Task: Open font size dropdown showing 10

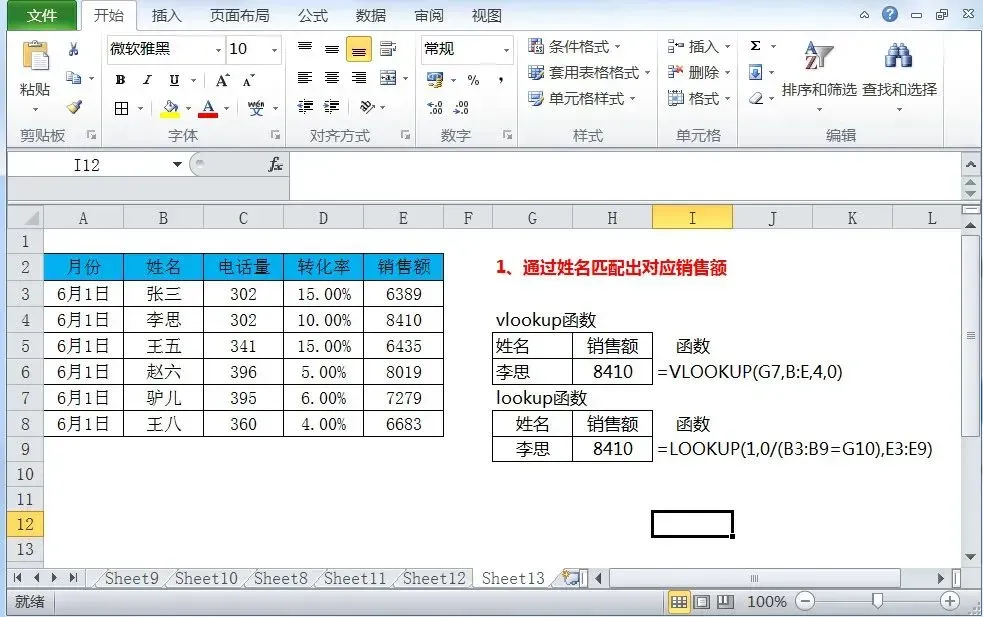Action: (x=275, y=50)
